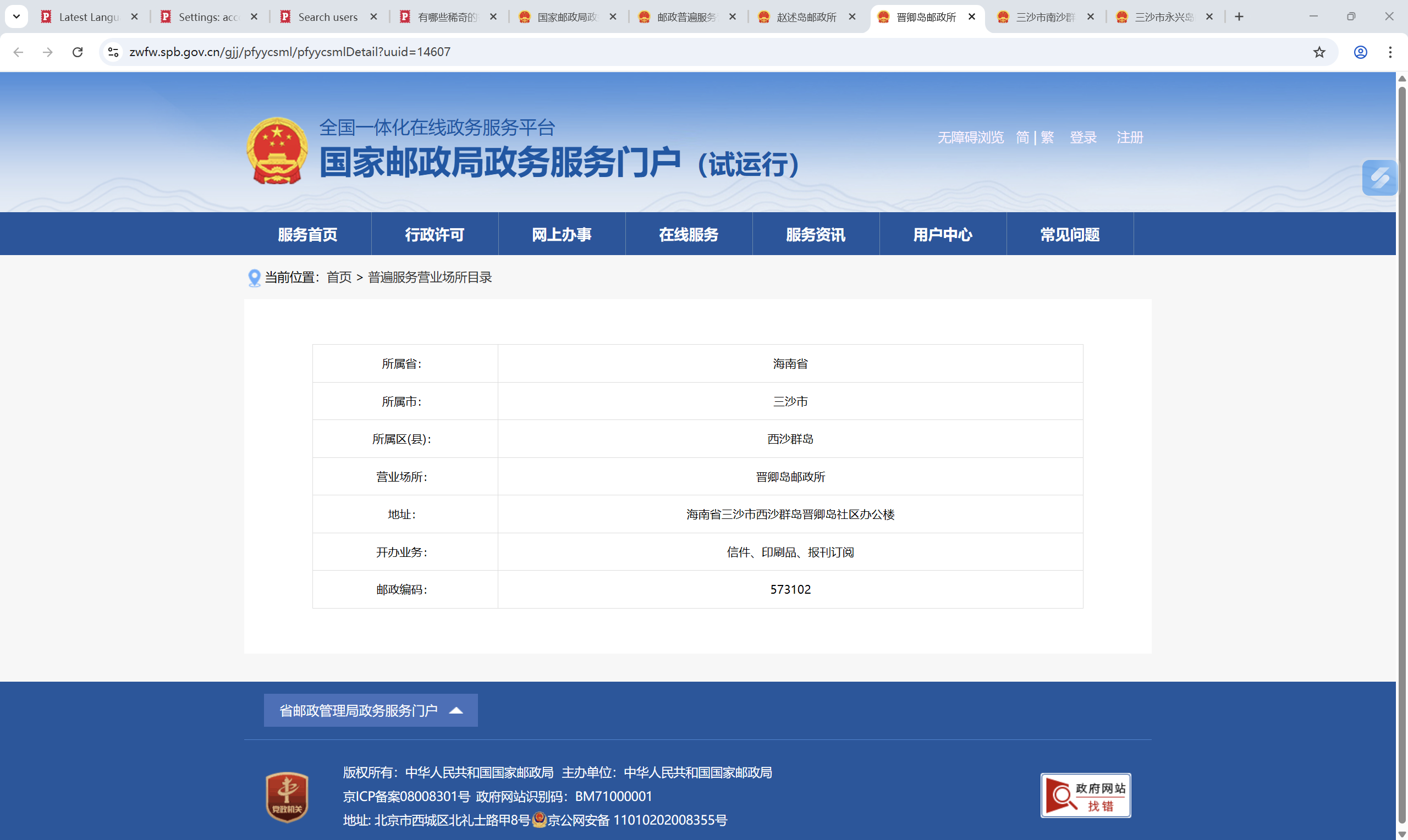Click the site information icon
The width and height of the screenshot is (1408, 840).
pyautogui.click(x=113, y=52)
